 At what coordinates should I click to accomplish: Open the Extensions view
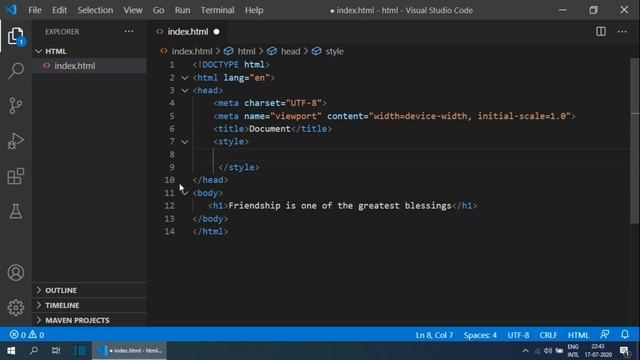pyautogui.click(x=16, y=176)
